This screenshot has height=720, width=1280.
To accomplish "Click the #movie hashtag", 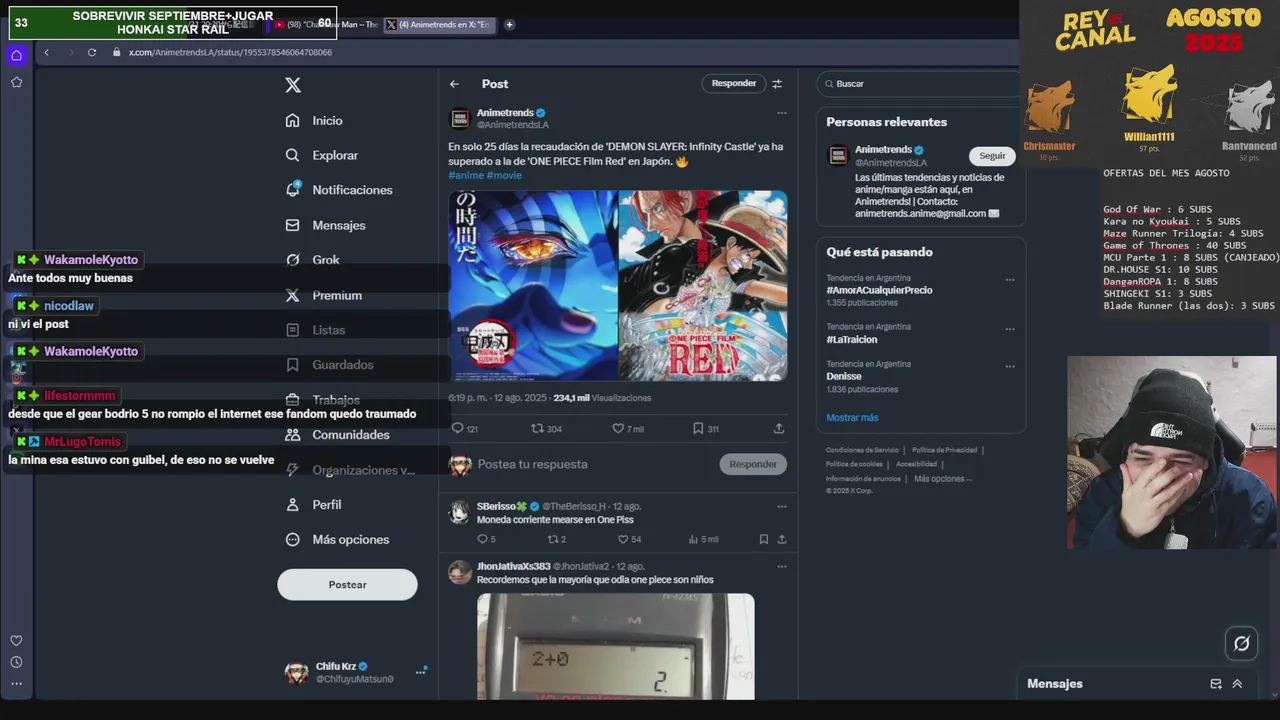I will click(x=504, y=175).
